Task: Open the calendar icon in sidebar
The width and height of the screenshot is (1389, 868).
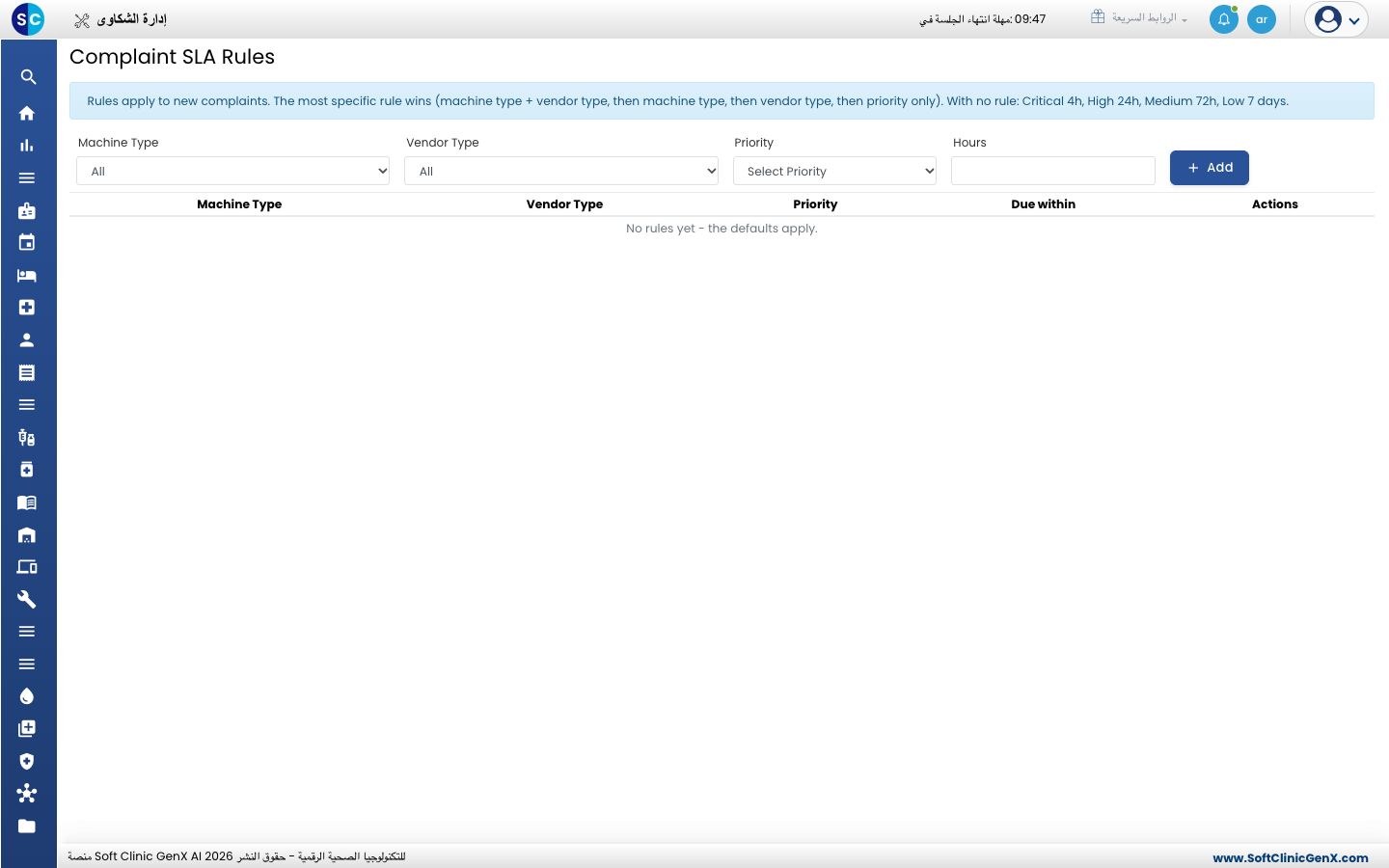Action: pyautogui.click(x=27, y=243)
